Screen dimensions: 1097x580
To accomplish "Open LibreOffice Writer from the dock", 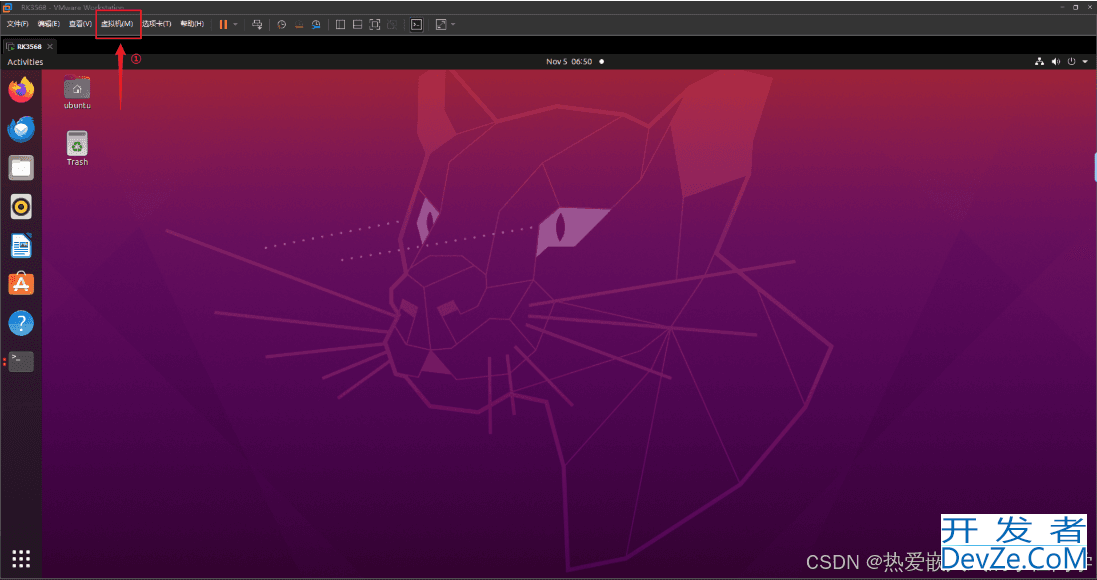I will (x=21, y=246).
